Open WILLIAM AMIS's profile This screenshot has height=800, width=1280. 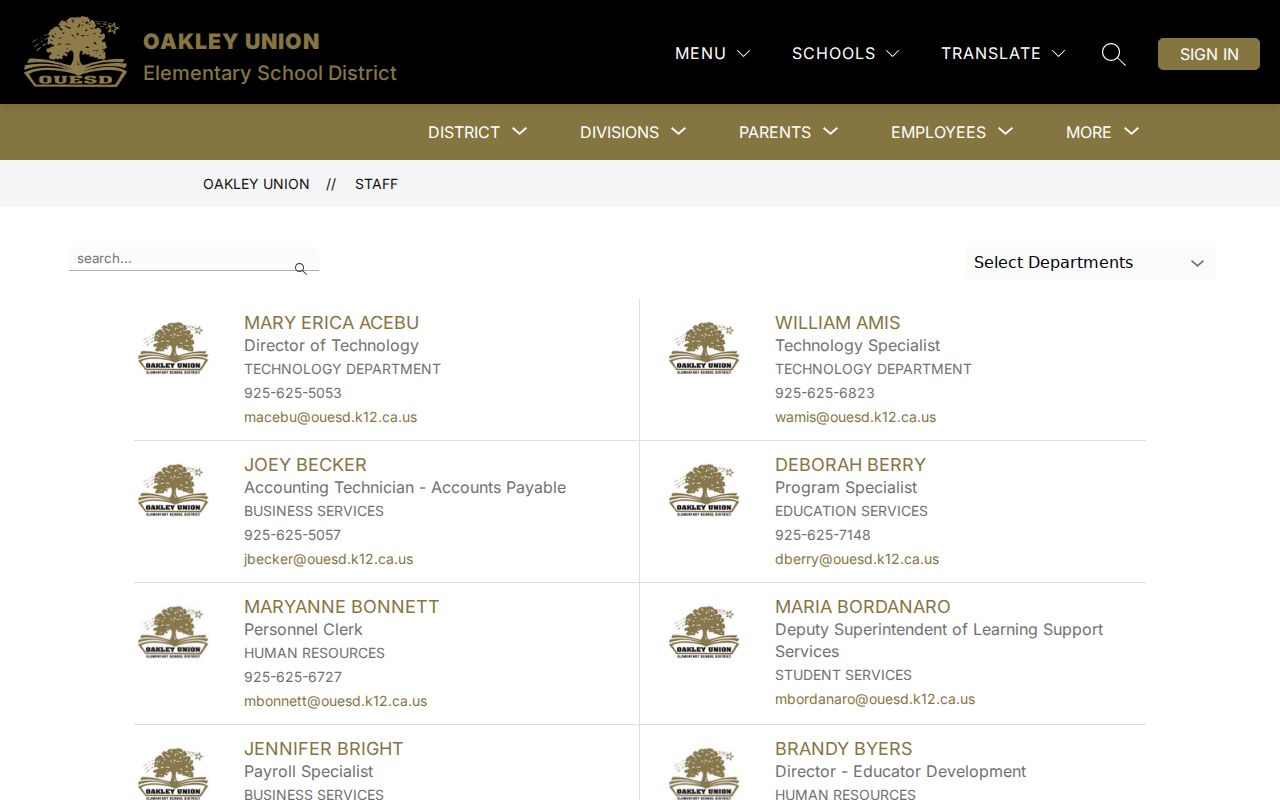coord(837,323)
